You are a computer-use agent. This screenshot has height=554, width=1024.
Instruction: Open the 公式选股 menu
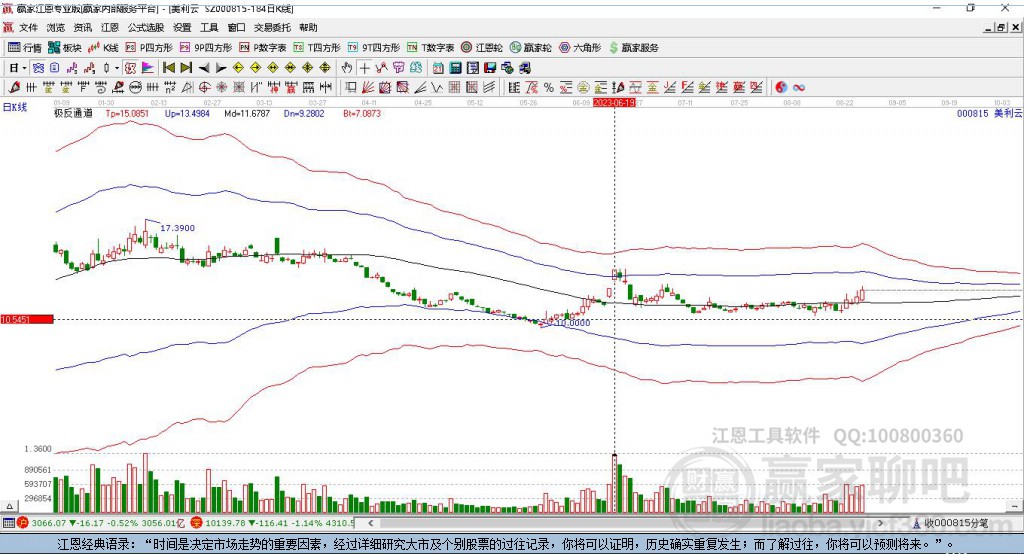(146, 27)
